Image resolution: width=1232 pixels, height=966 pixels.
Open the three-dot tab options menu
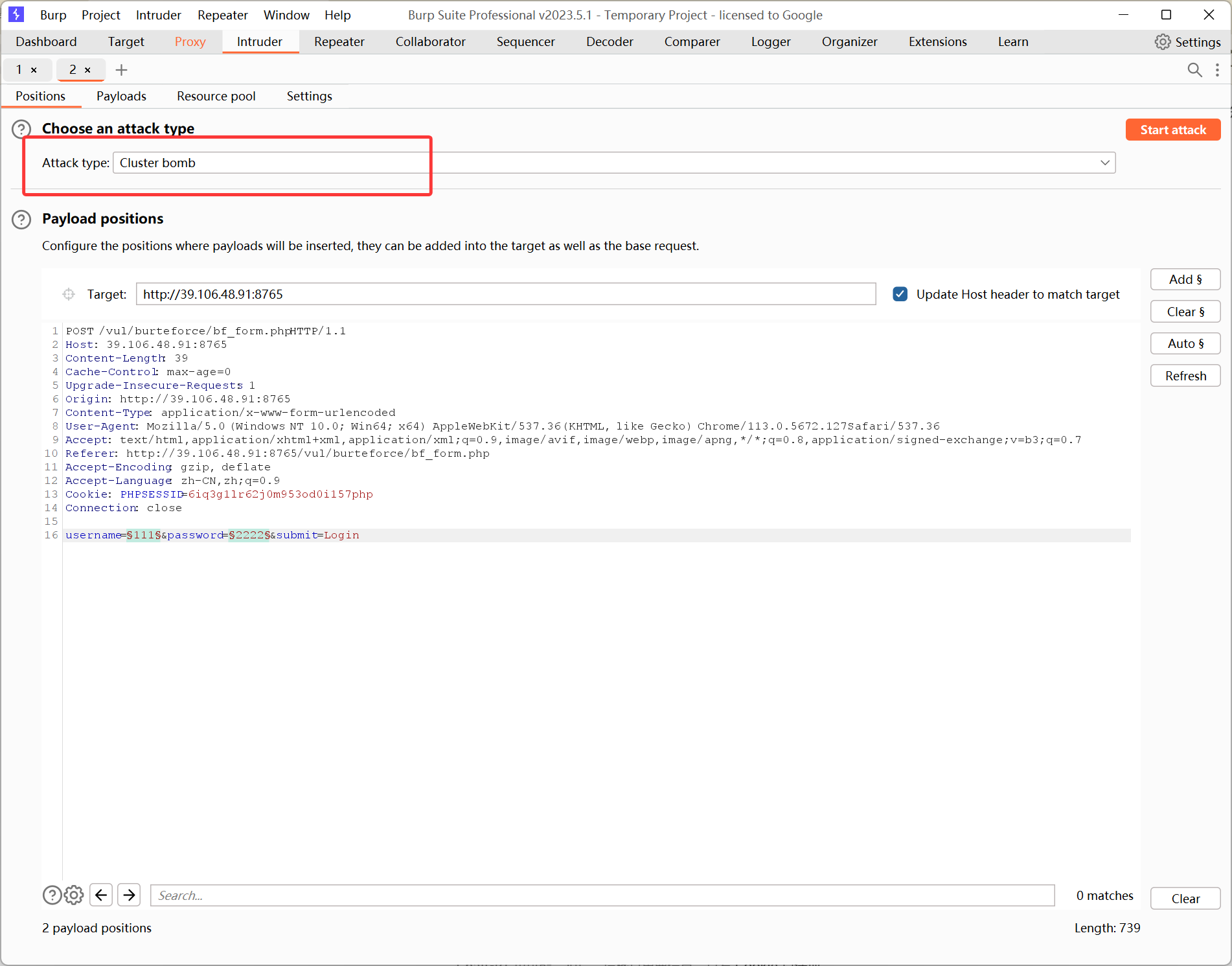click(1218, 70)
